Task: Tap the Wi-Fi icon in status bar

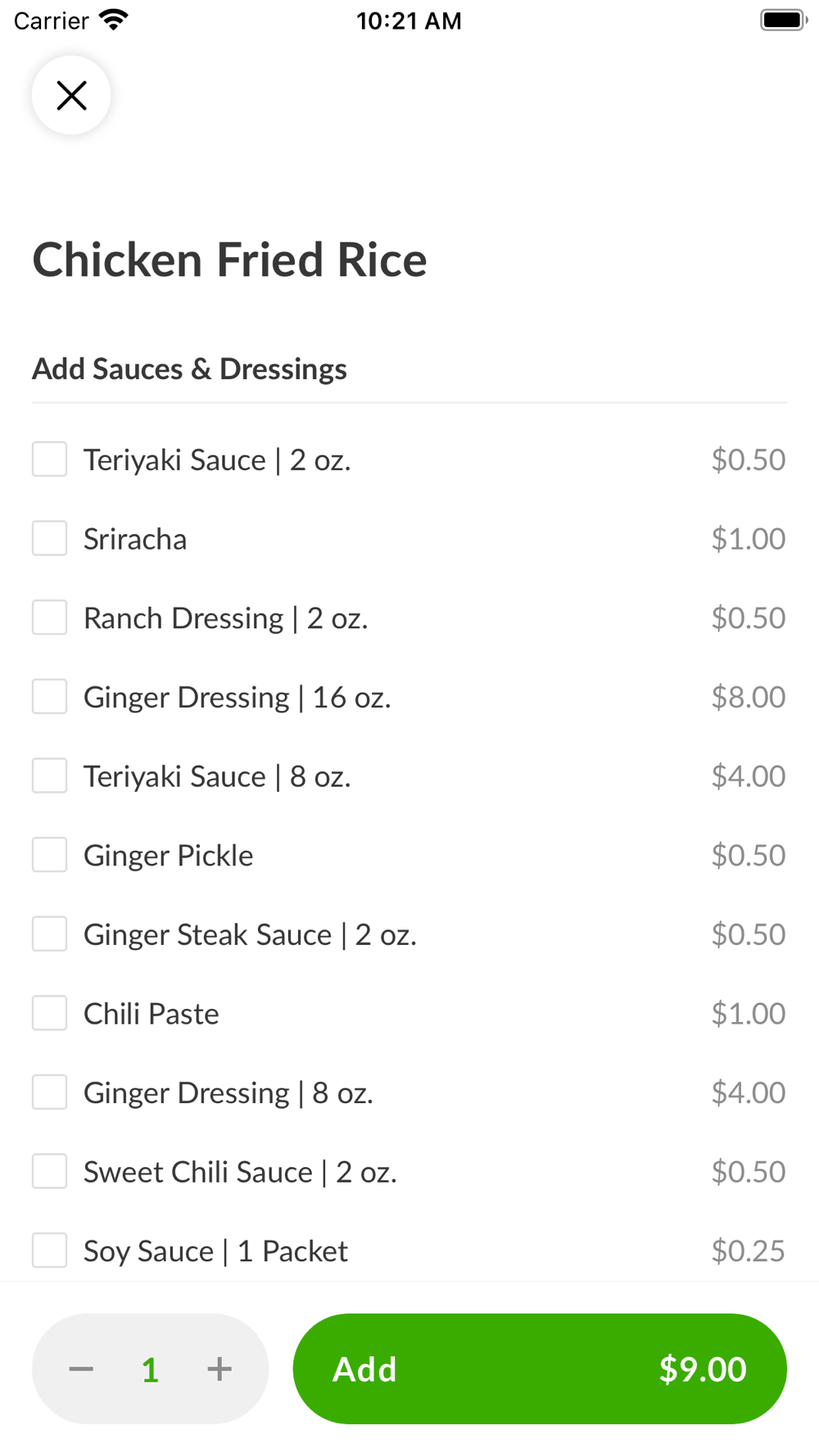Action: [x=114, y=20]
